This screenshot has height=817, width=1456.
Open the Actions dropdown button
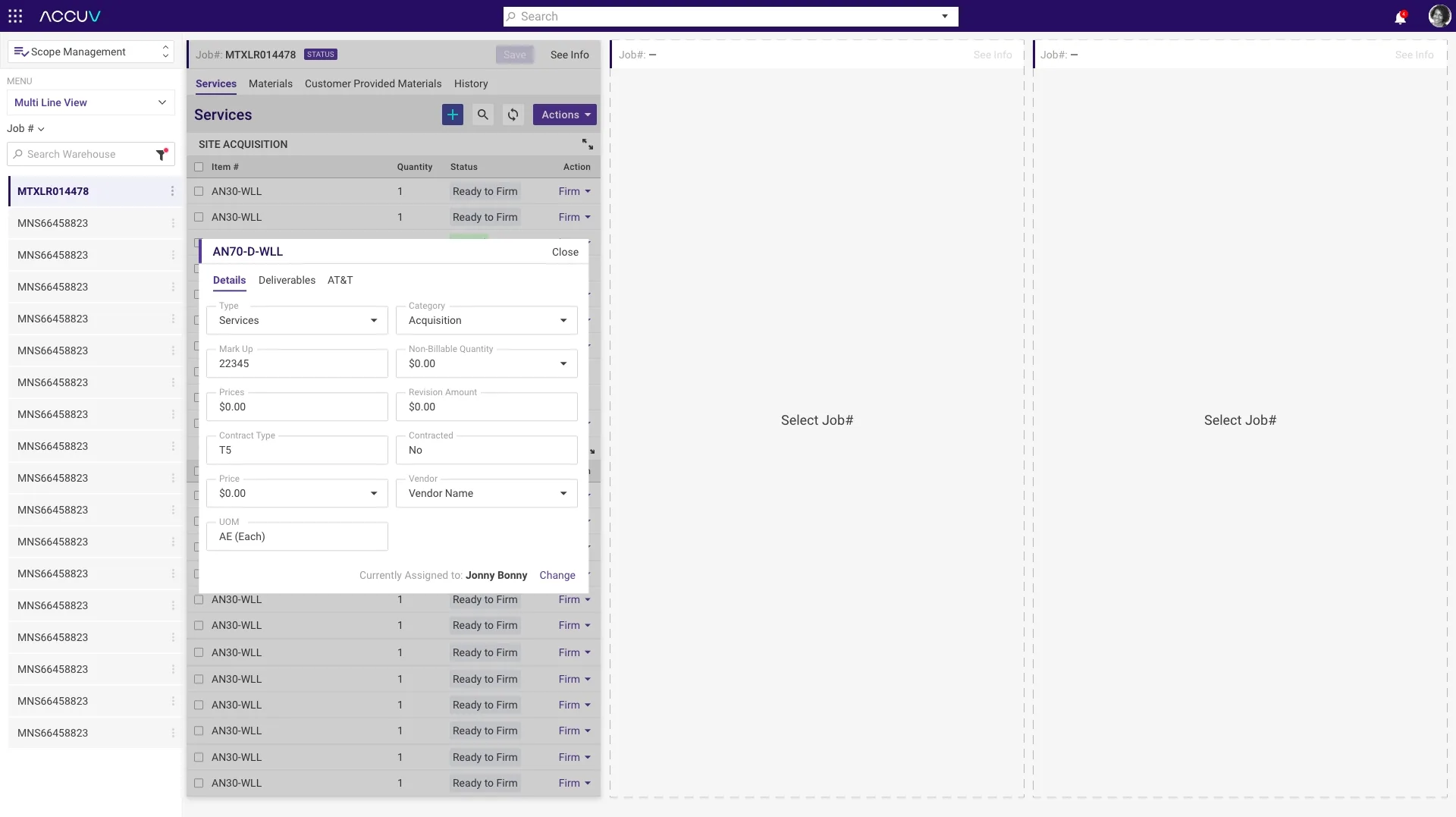click(x=565, y=115)
